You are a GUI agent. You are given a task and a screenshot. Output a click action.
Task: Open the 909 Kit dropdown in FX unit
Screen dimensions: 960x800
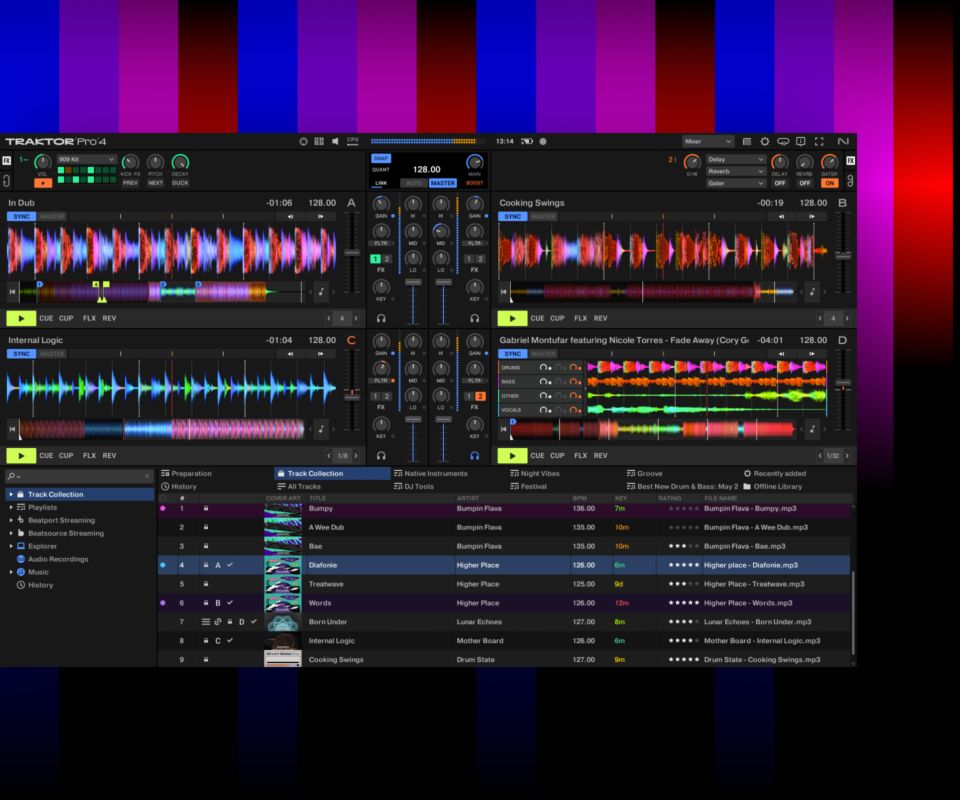(x=86, y=159)
